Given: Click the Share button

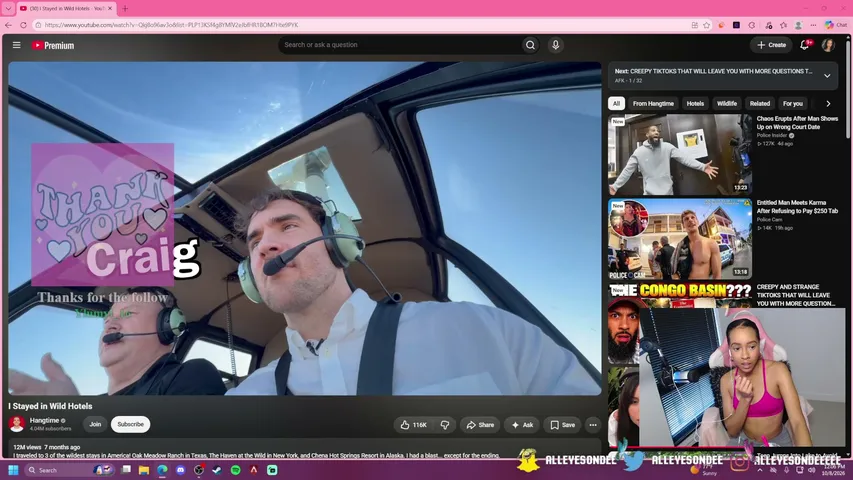Looking at the screenshot, I should coord(480,425).
